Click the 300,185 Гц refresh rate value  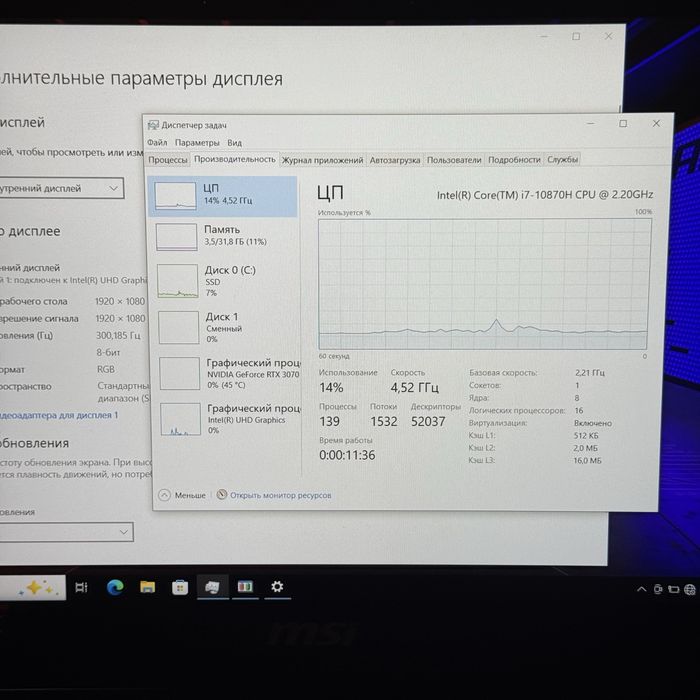point(118,335)
